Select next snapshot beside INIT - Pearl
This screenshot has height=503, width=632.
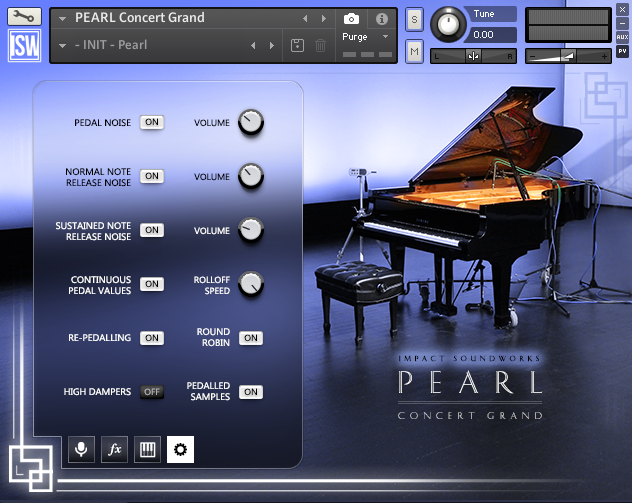click(272, 46)
